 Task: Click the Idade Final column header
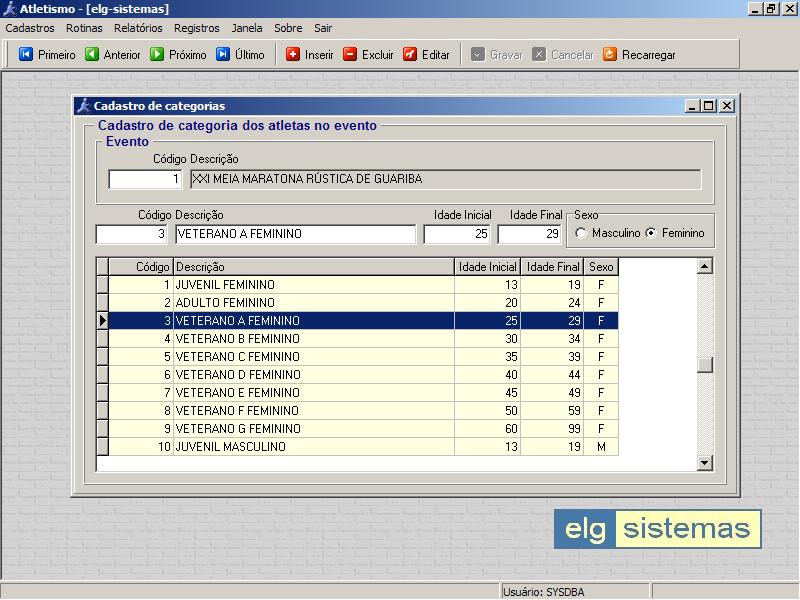click(553, 267)
